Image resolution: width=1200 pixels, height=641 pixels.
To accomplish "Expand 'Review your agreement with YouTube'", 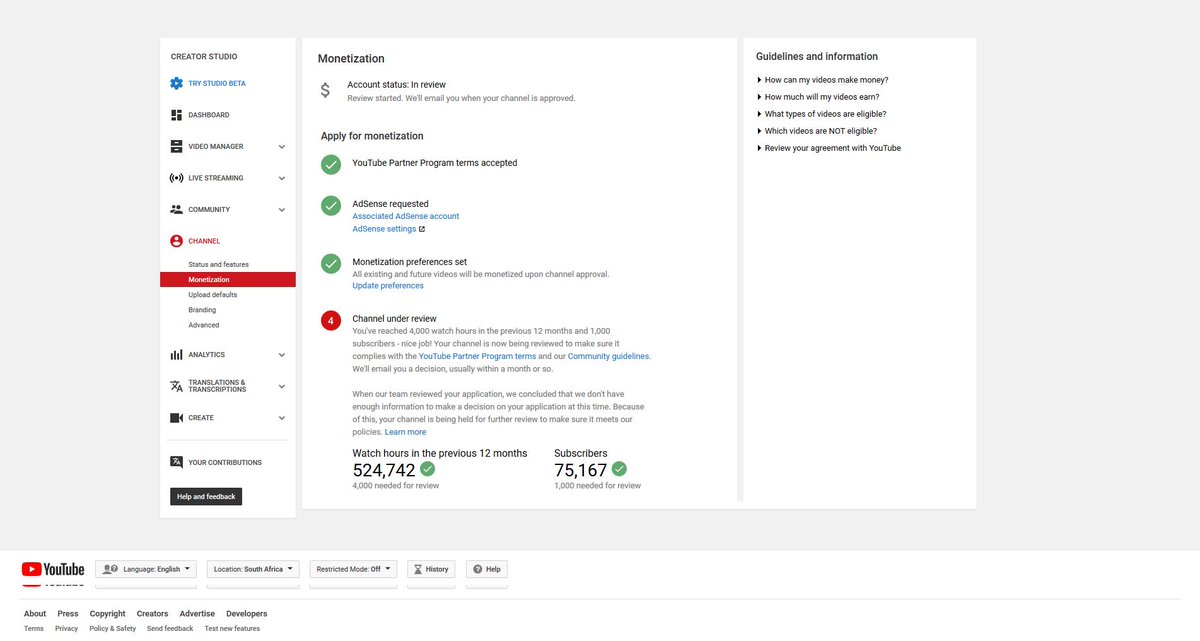I will click(x=829, y=148).
